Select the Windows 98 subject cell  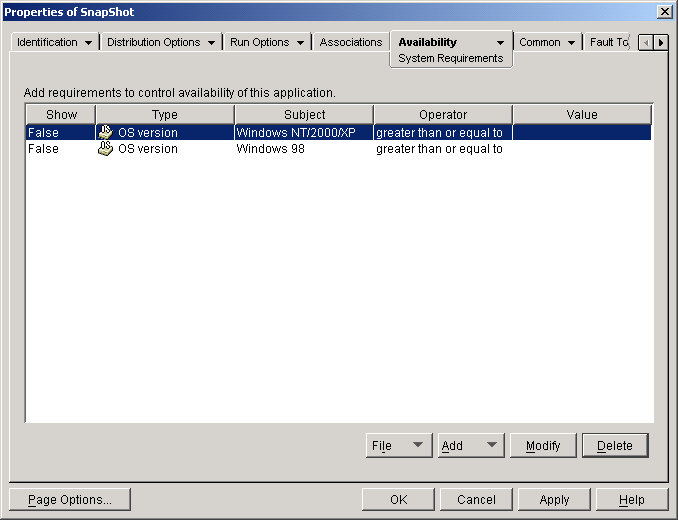[x=304, y=149]
